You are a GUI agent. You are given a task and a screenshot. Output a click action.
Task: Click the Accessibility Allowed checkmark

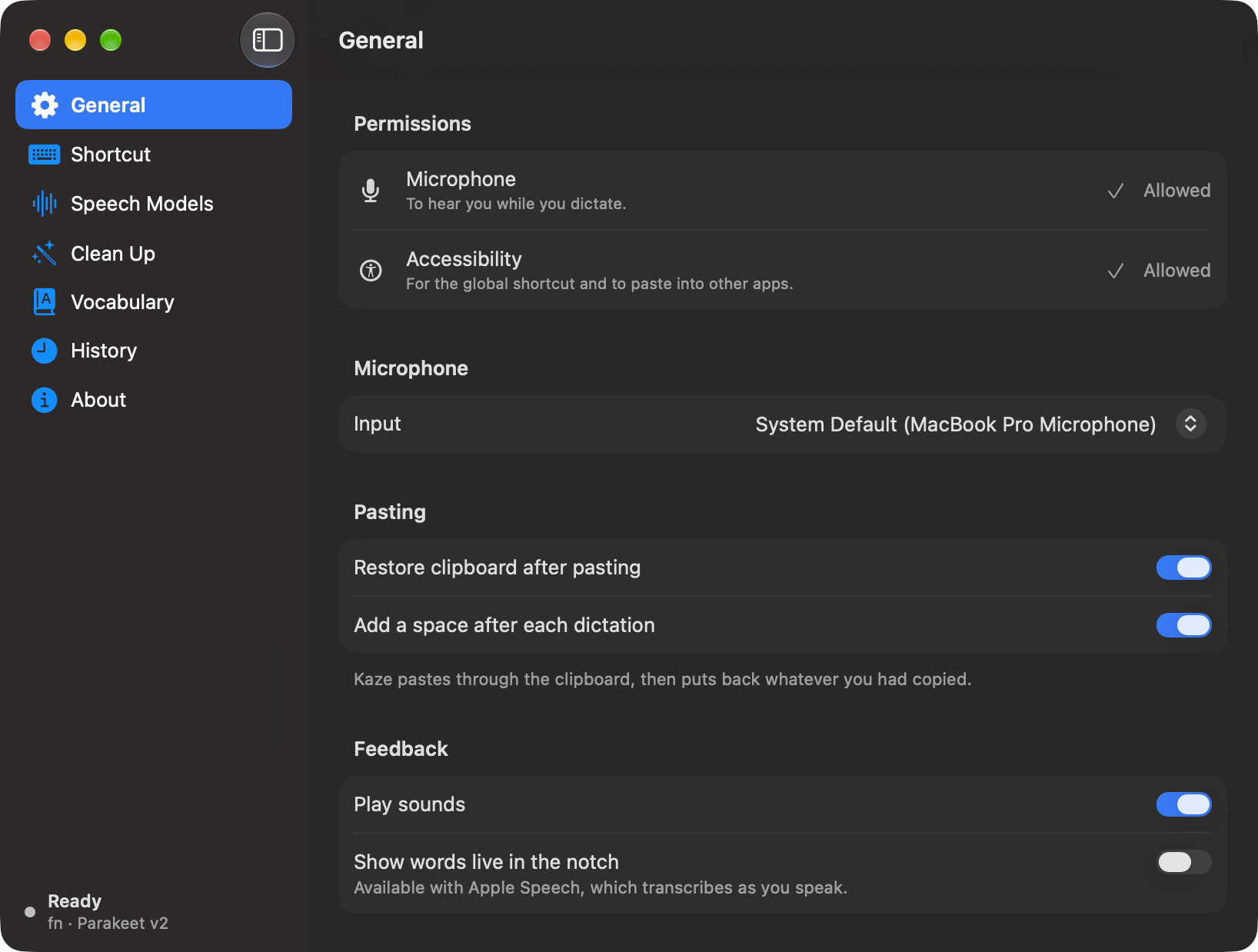[1116, 271]
